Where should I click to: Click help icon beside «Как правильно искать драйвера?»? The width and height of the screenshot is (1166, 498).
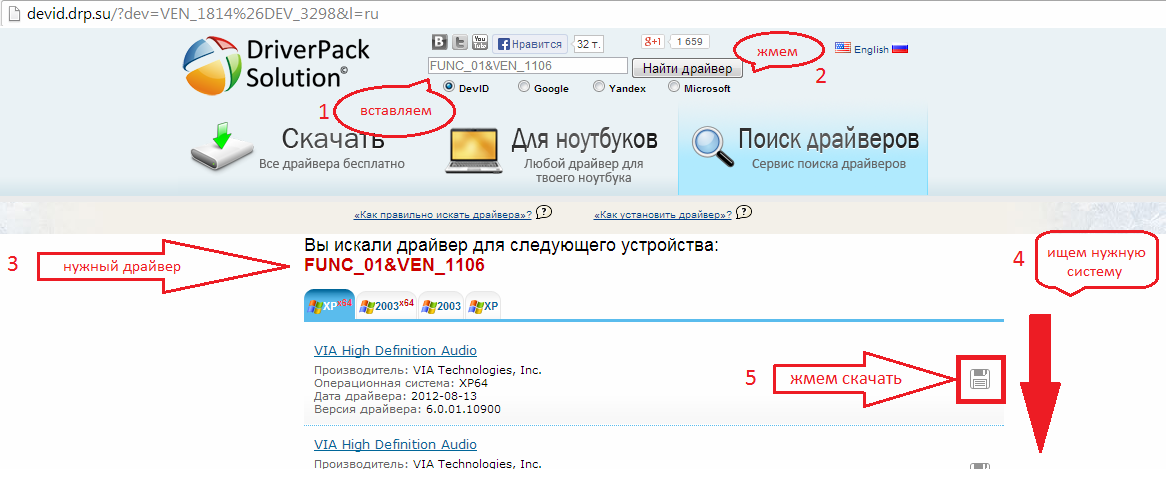click(x=544, y=213)
